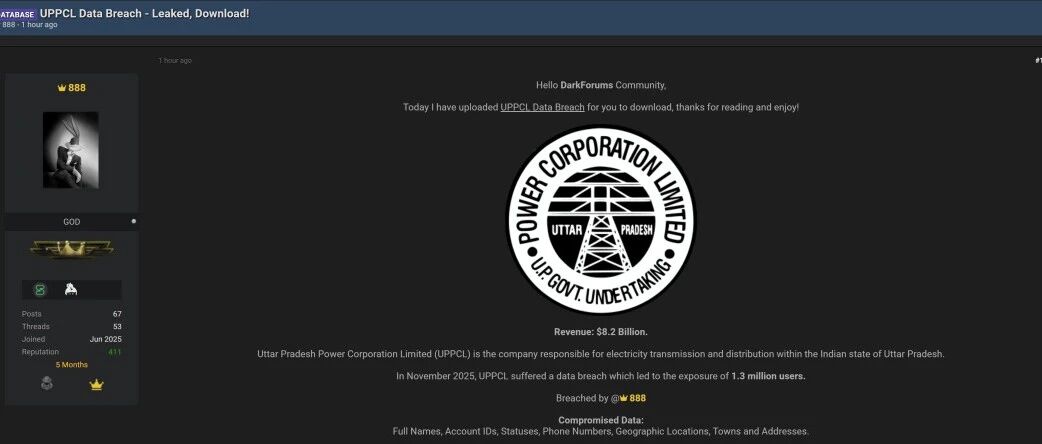This screenshot has height=444, width=1042.
Task: Select the Joined date Jun 2025
Action: point(106,339)
